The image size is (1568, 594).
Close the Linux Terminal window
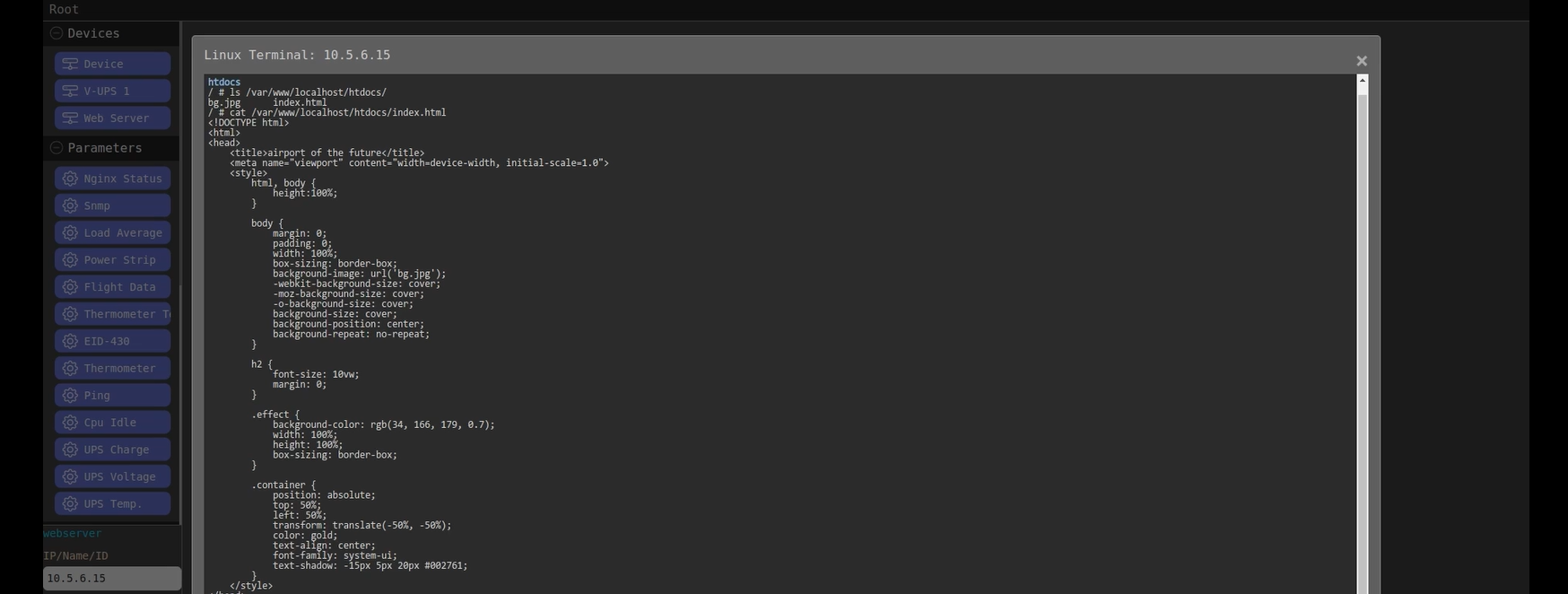pos(1362,61)
